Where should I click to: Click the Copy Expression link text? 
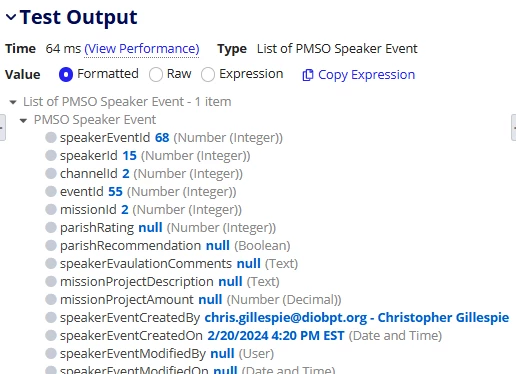366,74
